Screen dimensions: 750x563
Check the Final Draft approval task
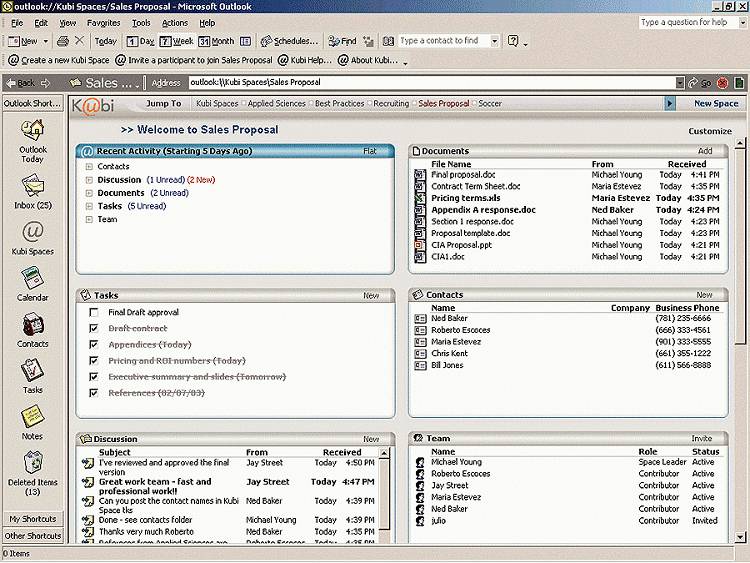94,312
